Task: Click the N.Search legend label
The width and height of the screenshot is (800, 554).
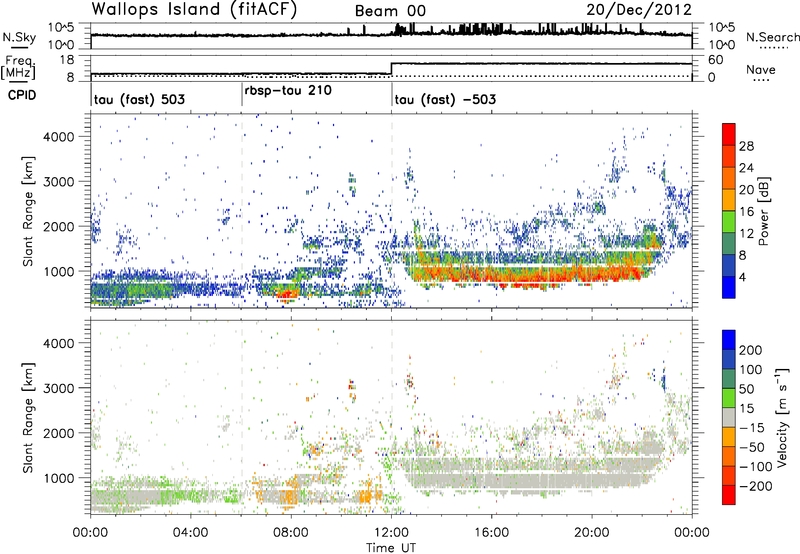Action: click(x=772, y=37)
